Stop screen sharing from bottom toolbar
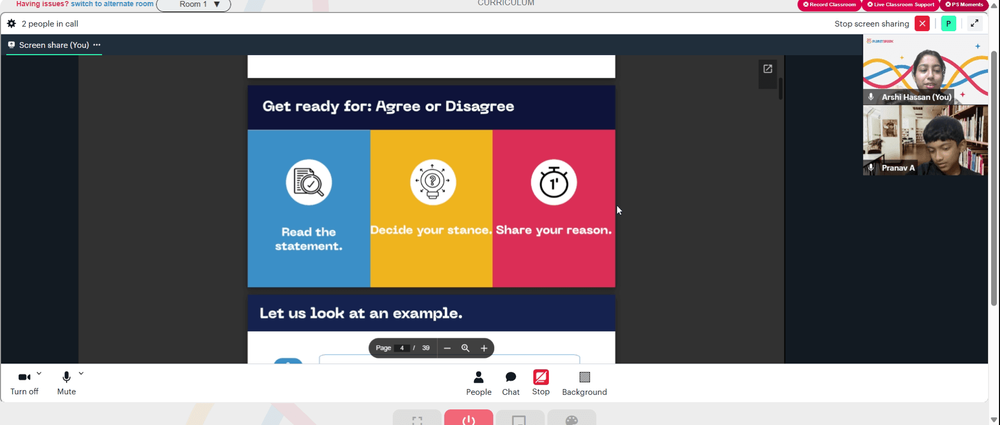Screen dimensions: 1000x425 point(541,383)
